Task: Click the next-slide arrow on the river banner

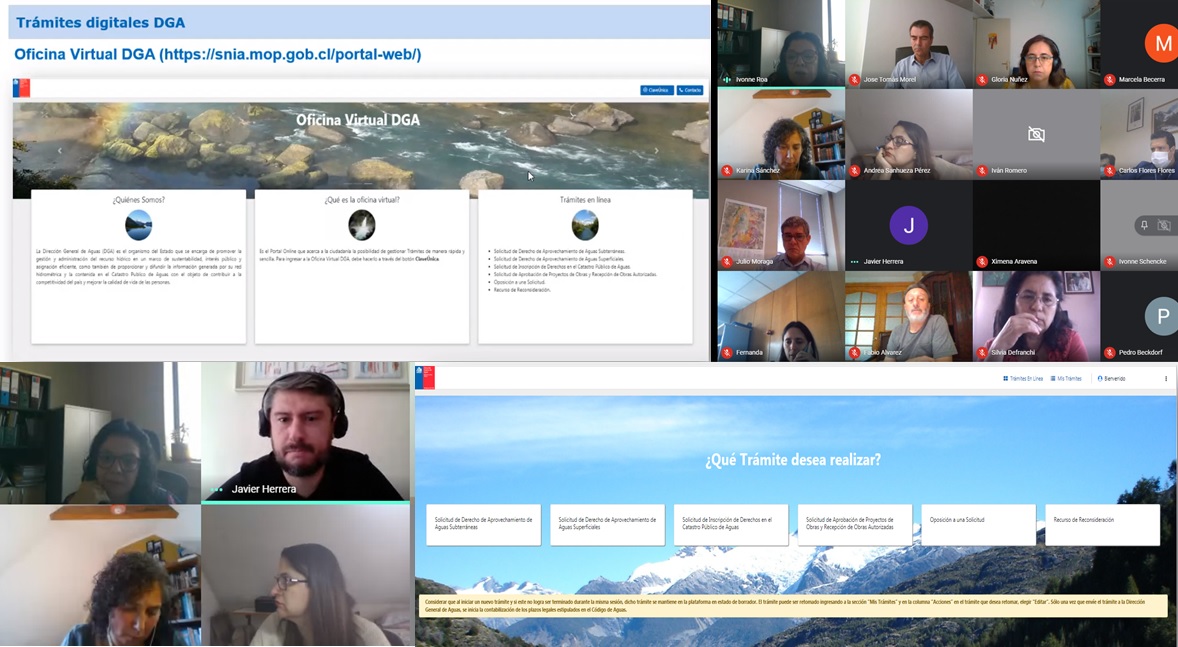Action: 657,150
